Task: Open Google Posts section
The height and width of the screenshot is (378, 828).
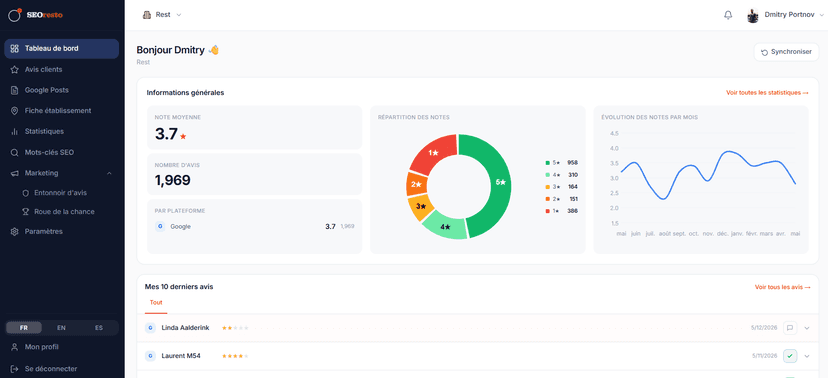Action: point(61,90)
